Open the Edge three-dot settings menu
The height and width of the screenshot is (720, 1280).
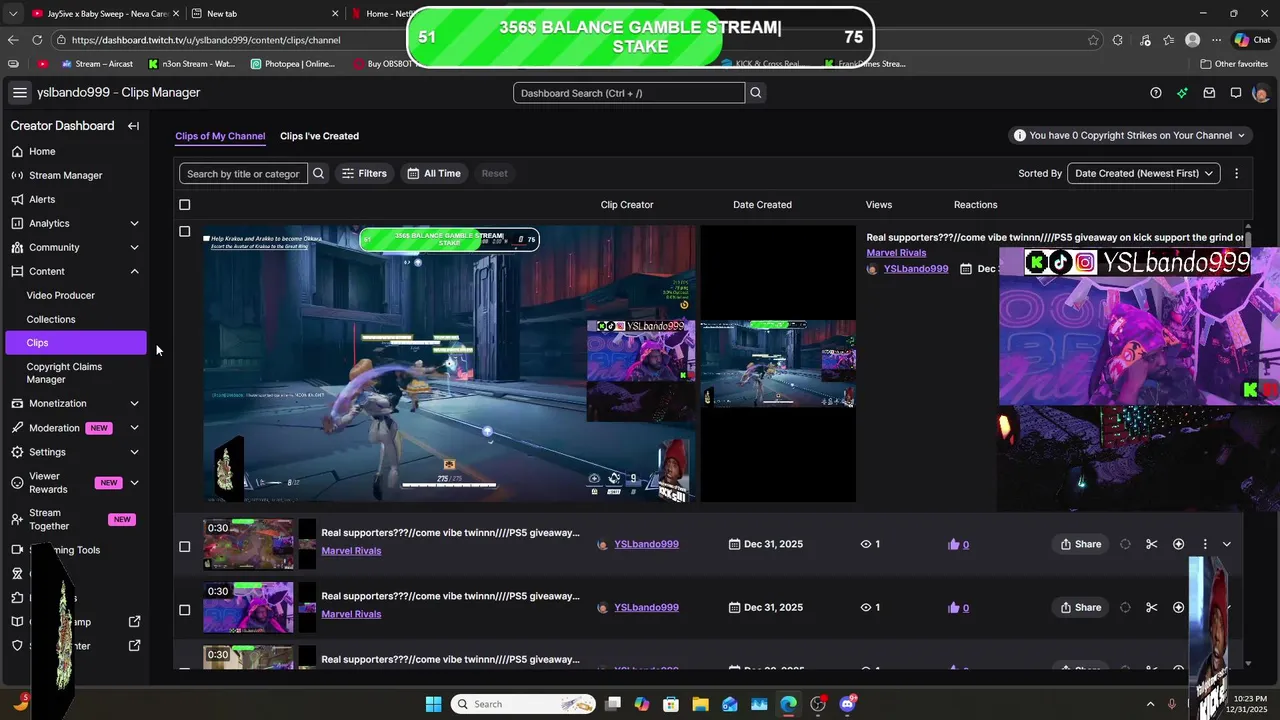(x=1216, y=40)
